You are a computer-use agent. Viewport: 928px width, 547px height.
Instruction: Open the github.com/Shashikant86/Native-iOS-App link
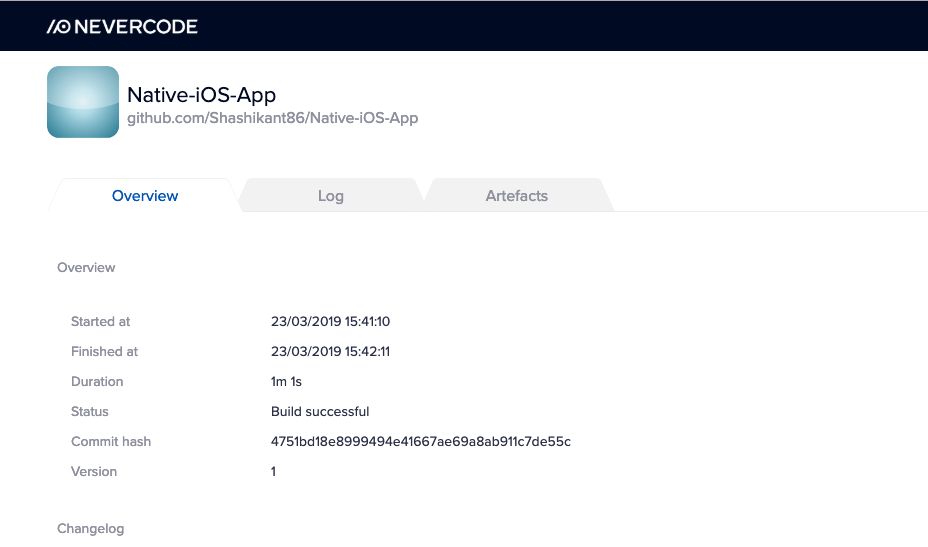[273, 118]
